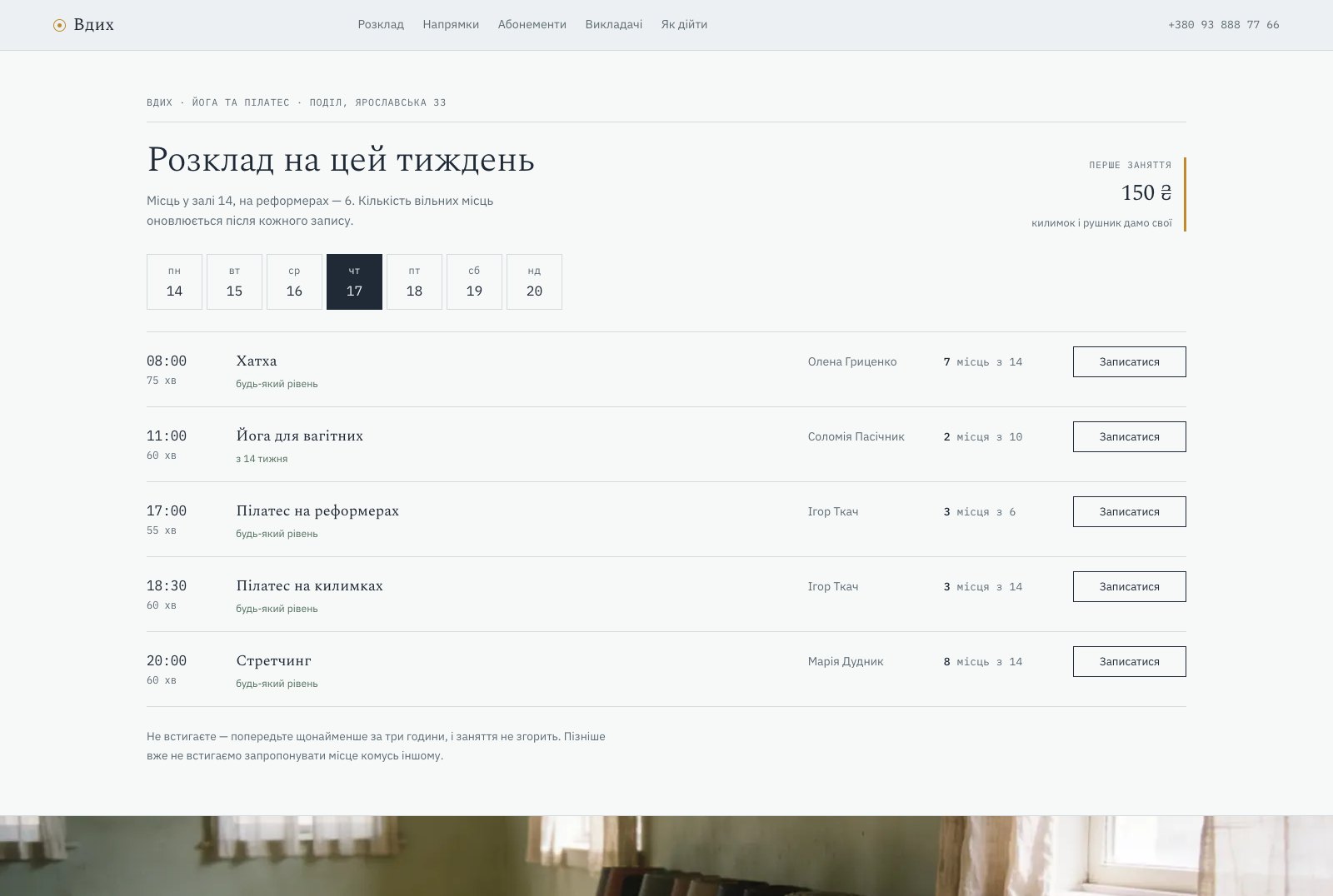Click the Вдих logo circle icon
The height and width of the screenshot is (896, 1333).
point(59,25)
